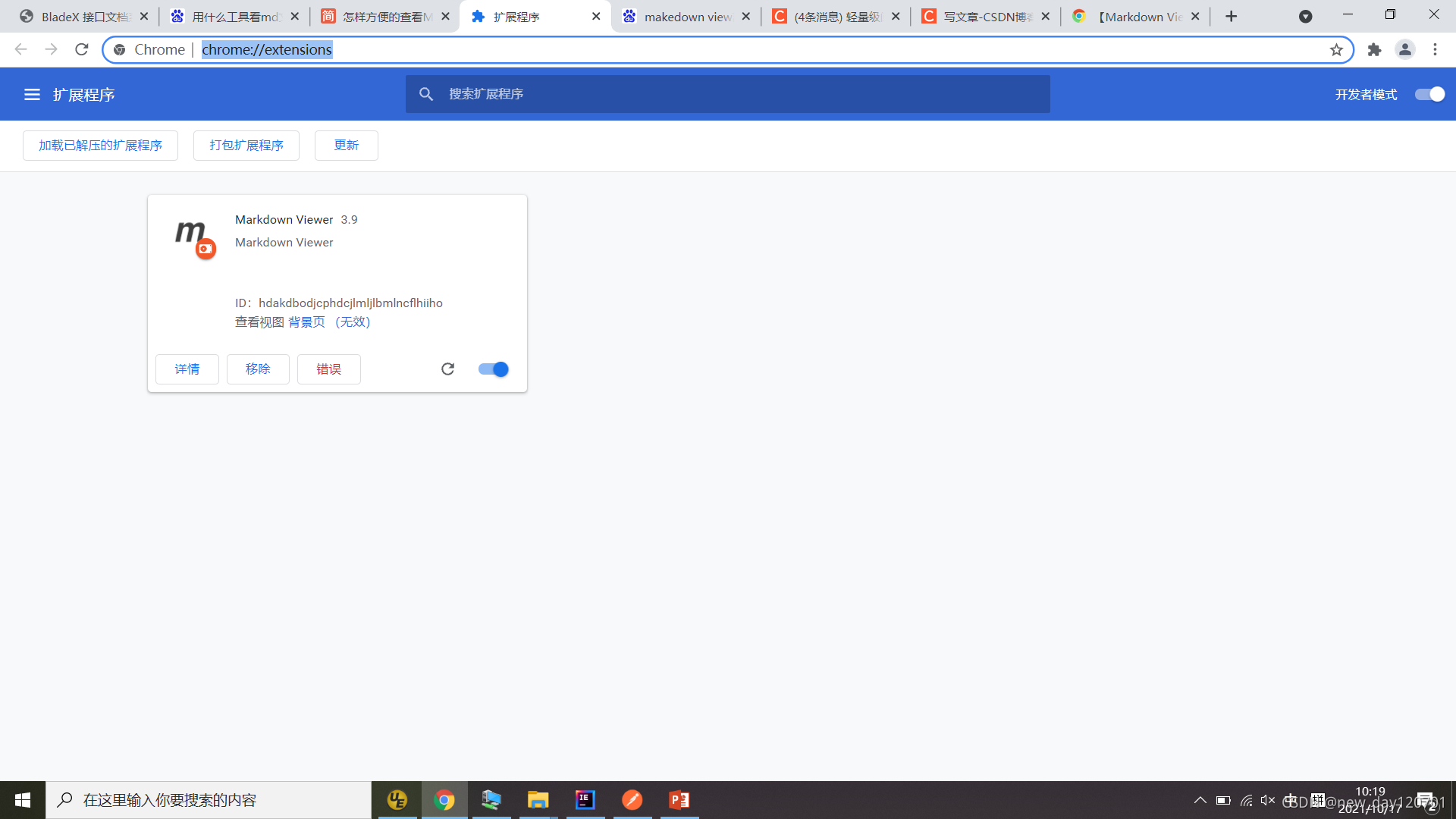Open the tab search dropdown arrow
Viewport: 1456px width, 819px height.
click(1305, 17)
